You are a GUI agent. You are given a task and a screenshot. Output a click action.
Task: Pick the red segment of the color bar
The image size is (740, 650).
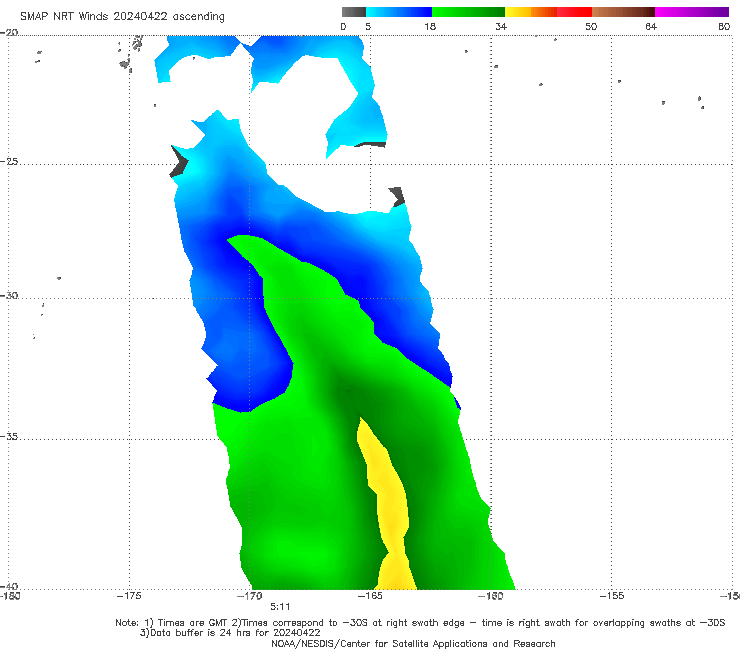[574, 12]
